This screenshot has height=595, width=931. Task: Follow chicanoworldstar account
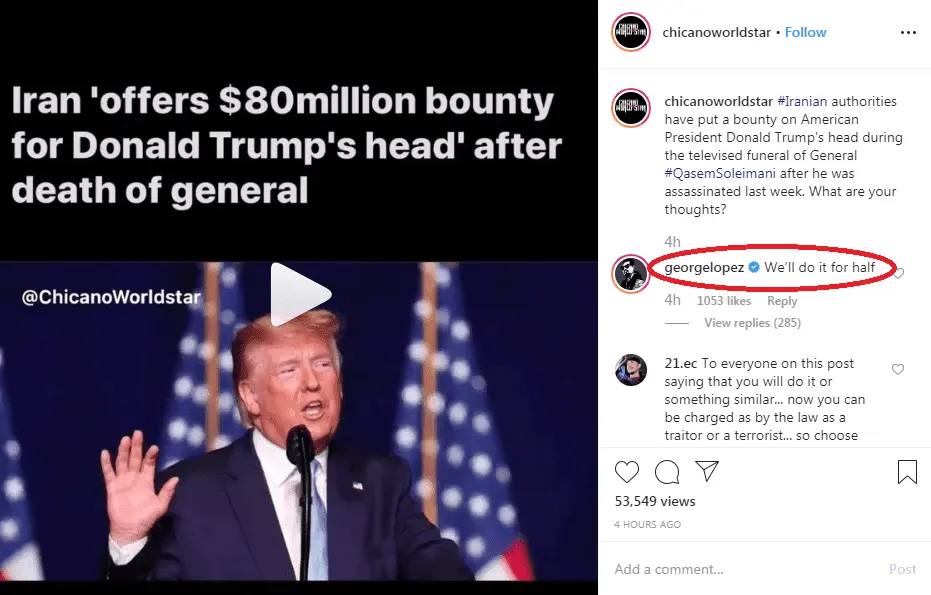[805, 33]
